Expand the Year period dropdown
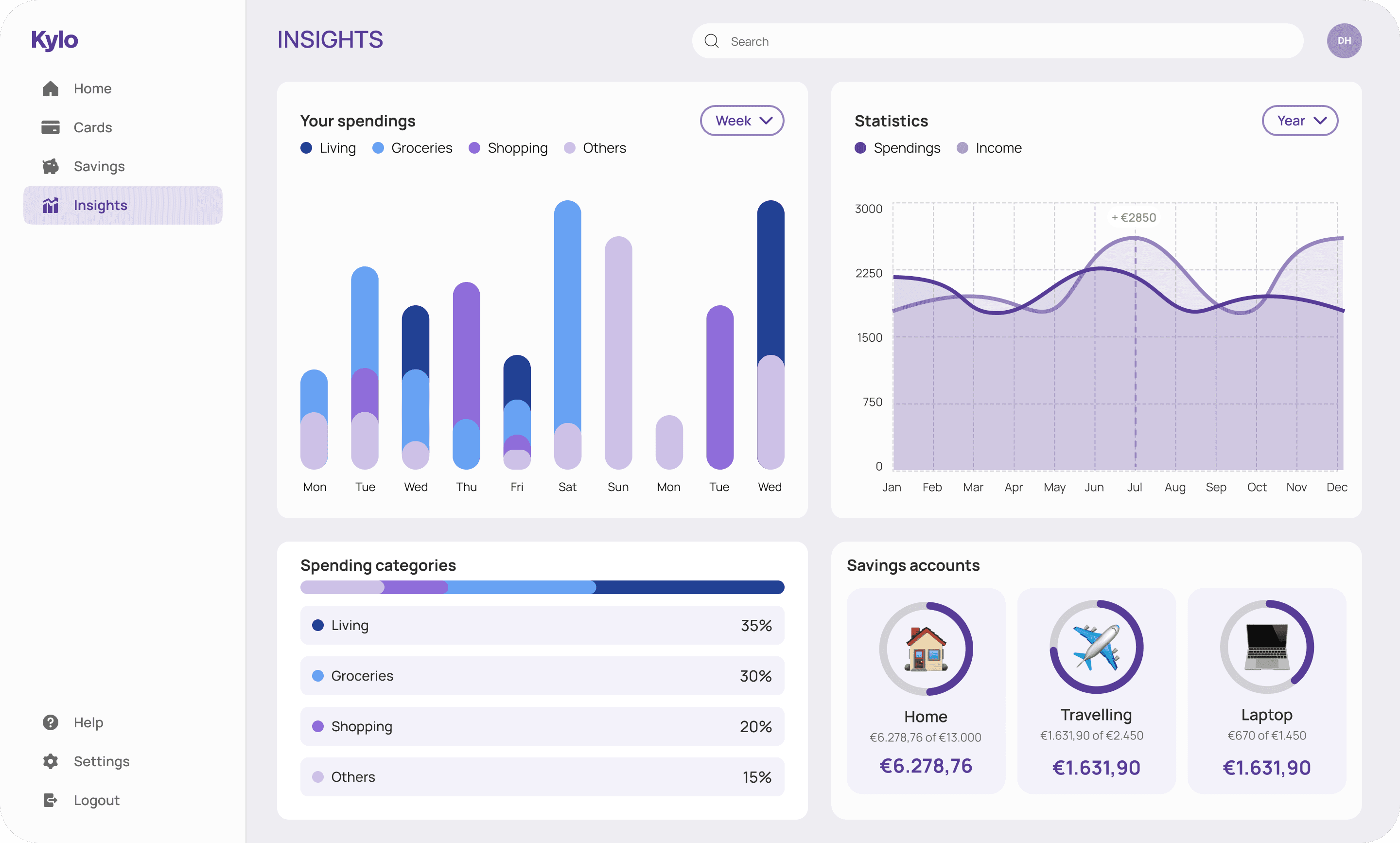The height and width of the screenshot is (843, 1400). point(1299,121)
